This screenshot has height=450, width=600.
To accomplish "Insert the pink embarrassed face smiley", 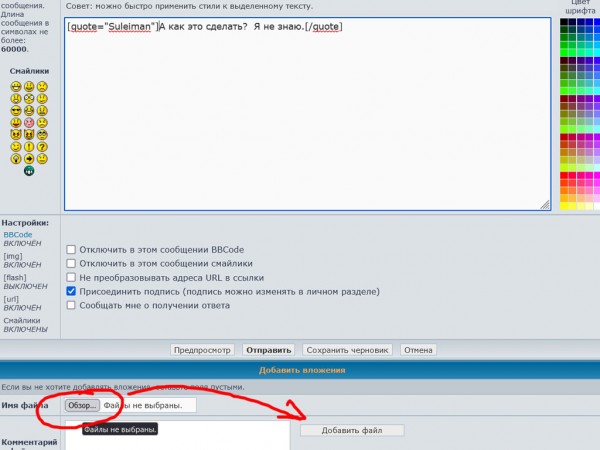I will point(30,123).
